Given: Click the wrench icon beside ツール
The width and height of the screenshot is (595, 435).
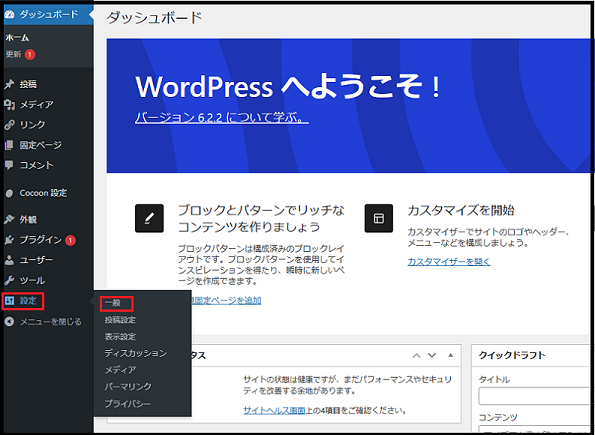Looking at the screenshot, I should pyautogui.click(x=9, y=281).
